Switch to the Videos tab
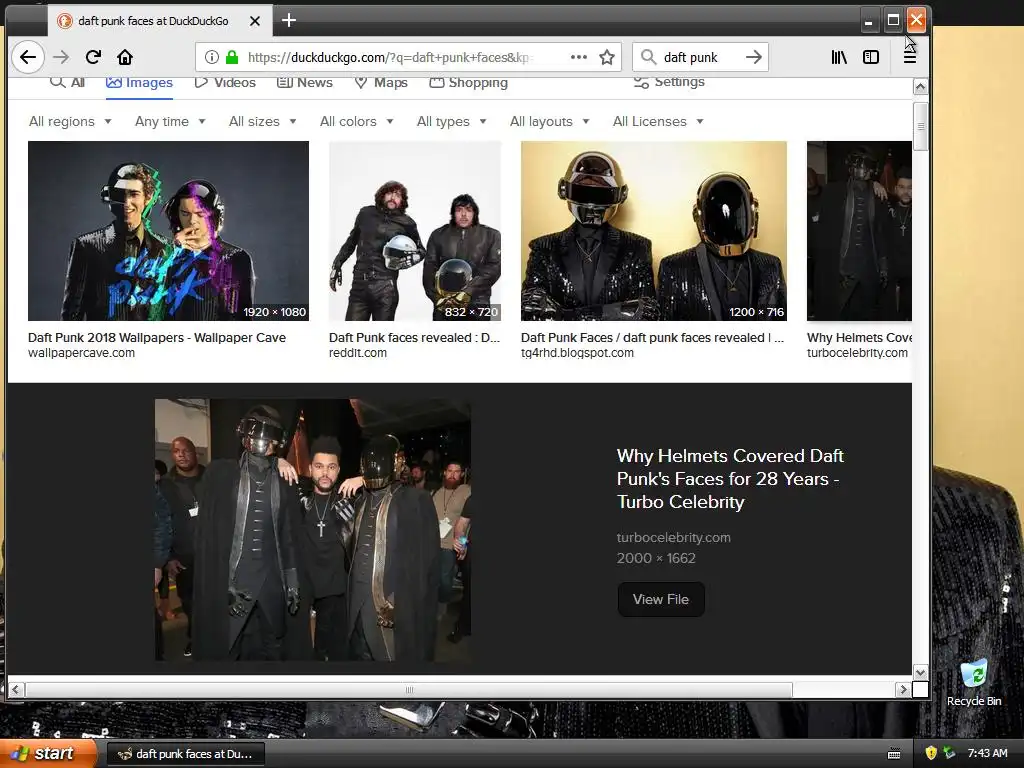The height and width of the screenshot is (768, 1024). tap(225, 83)
